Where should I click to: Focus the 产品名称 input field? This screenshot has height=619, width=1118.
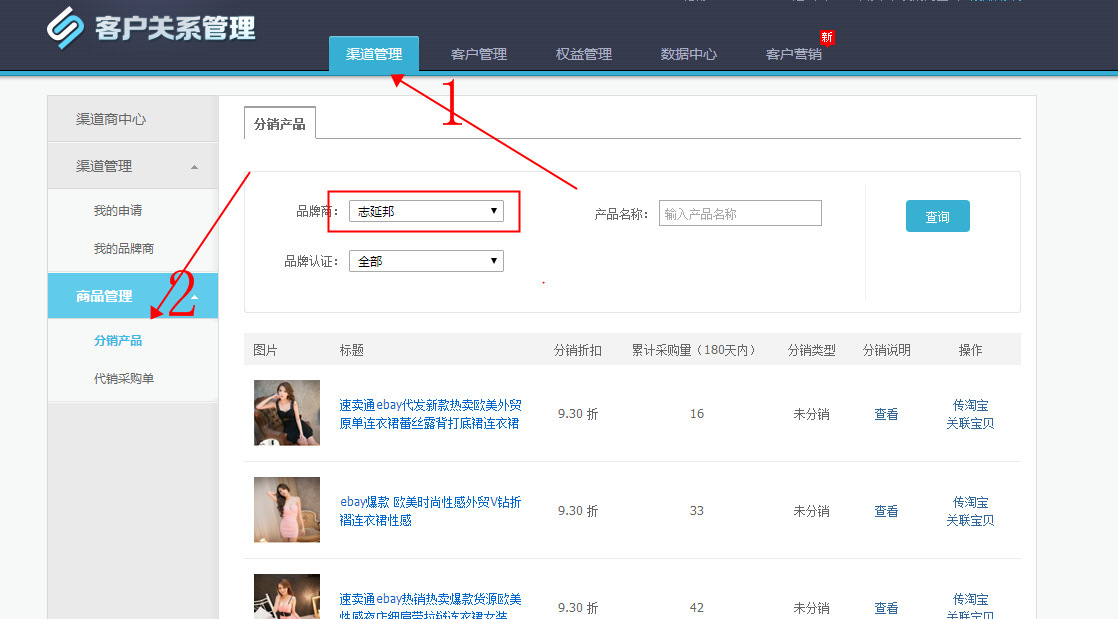[x=740, y=213]
